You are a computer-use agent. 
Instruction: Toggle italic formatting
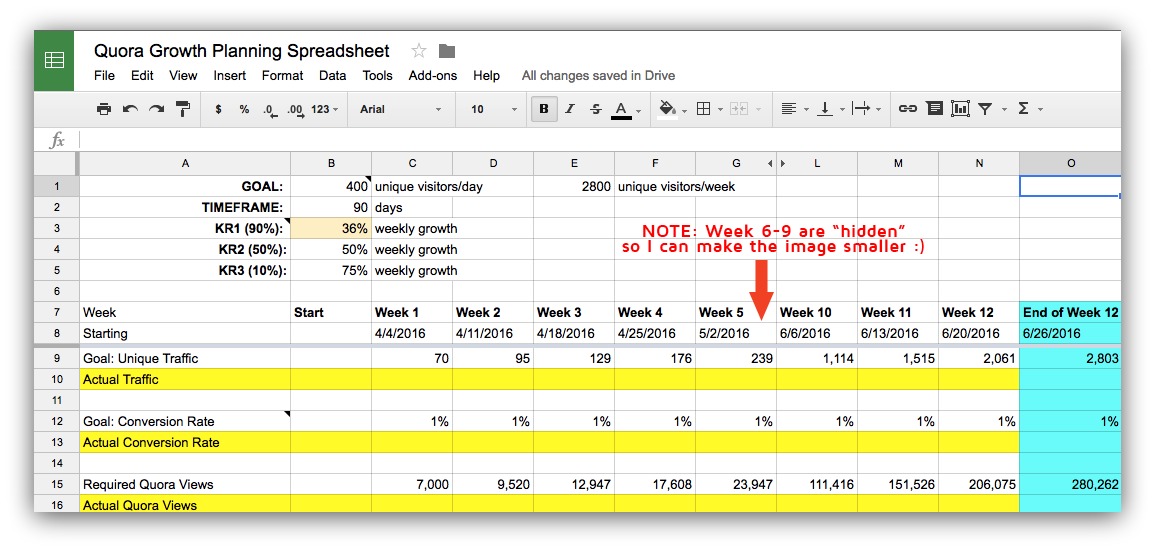(x=569, y=109)
